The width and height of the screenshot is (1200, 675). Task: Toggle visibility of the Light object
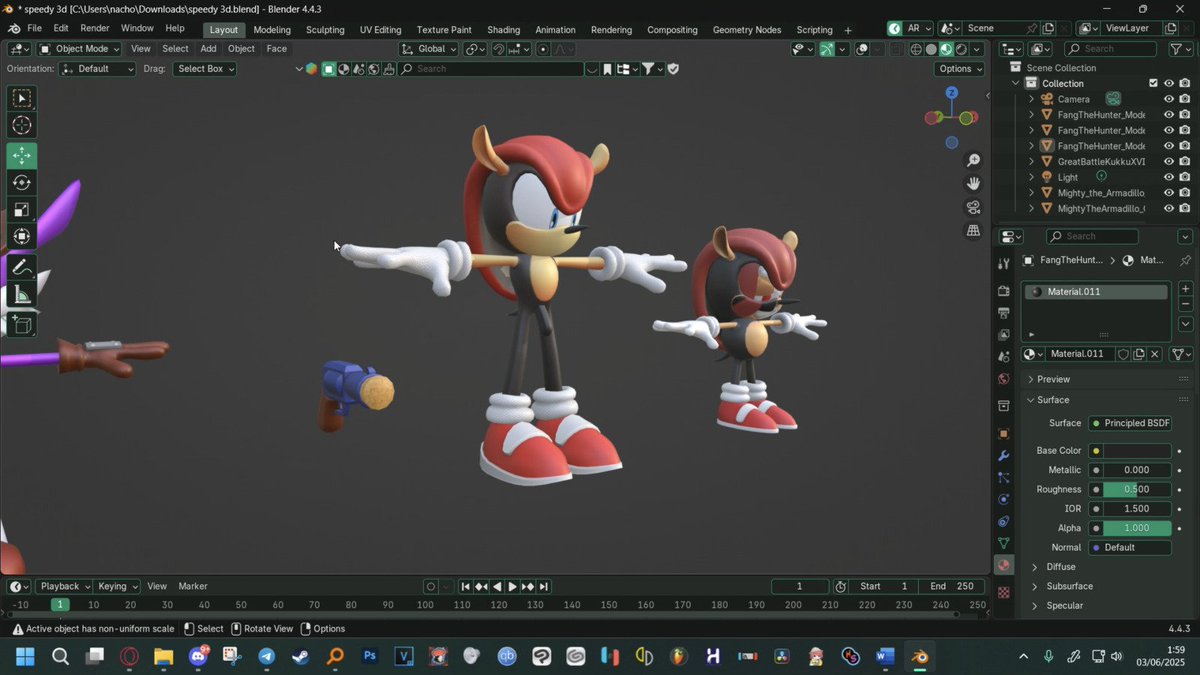pos(1168,177)
